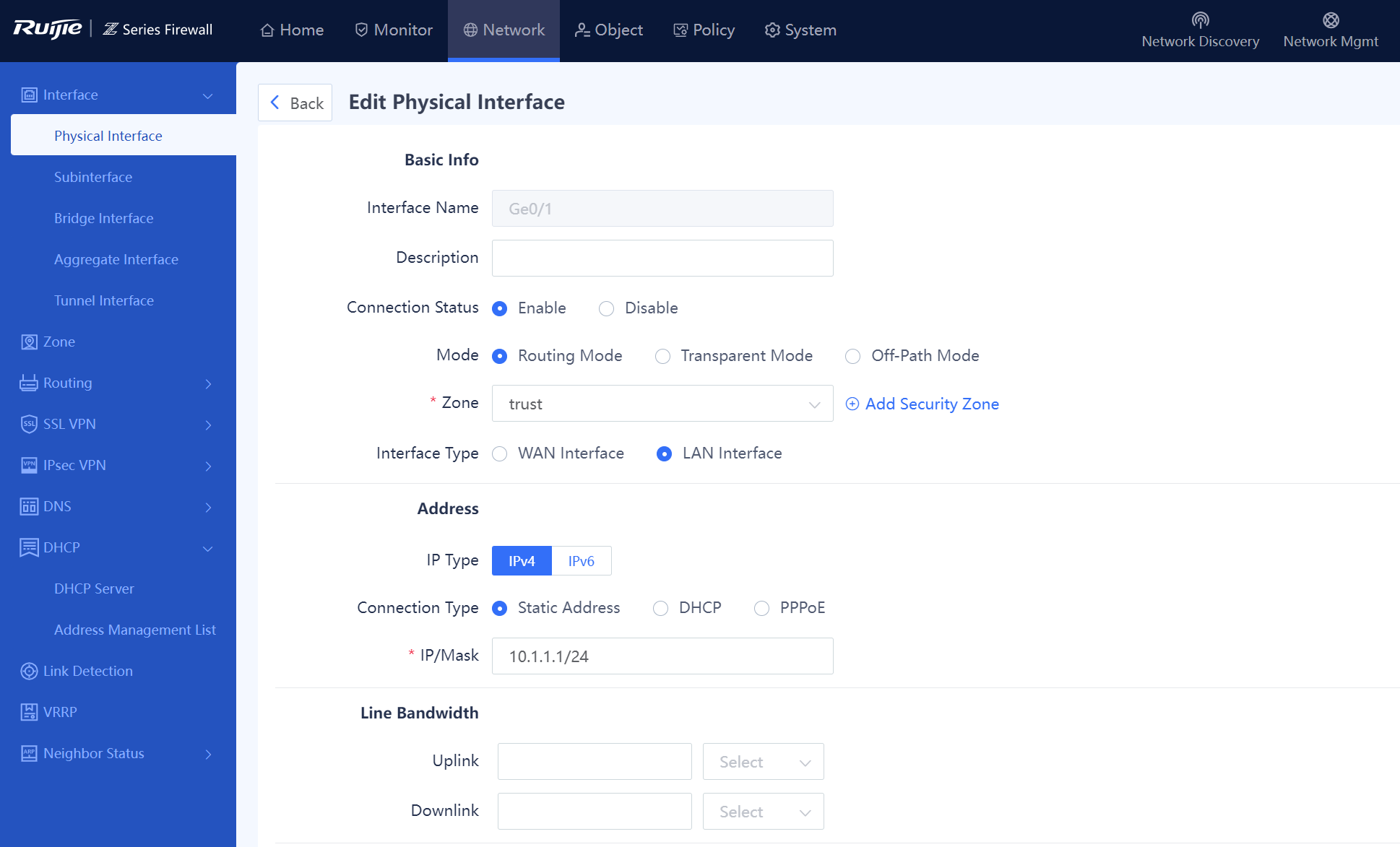Open Network Mgmt icon
Screen dimensions: 1400x847
[1331, 19]
